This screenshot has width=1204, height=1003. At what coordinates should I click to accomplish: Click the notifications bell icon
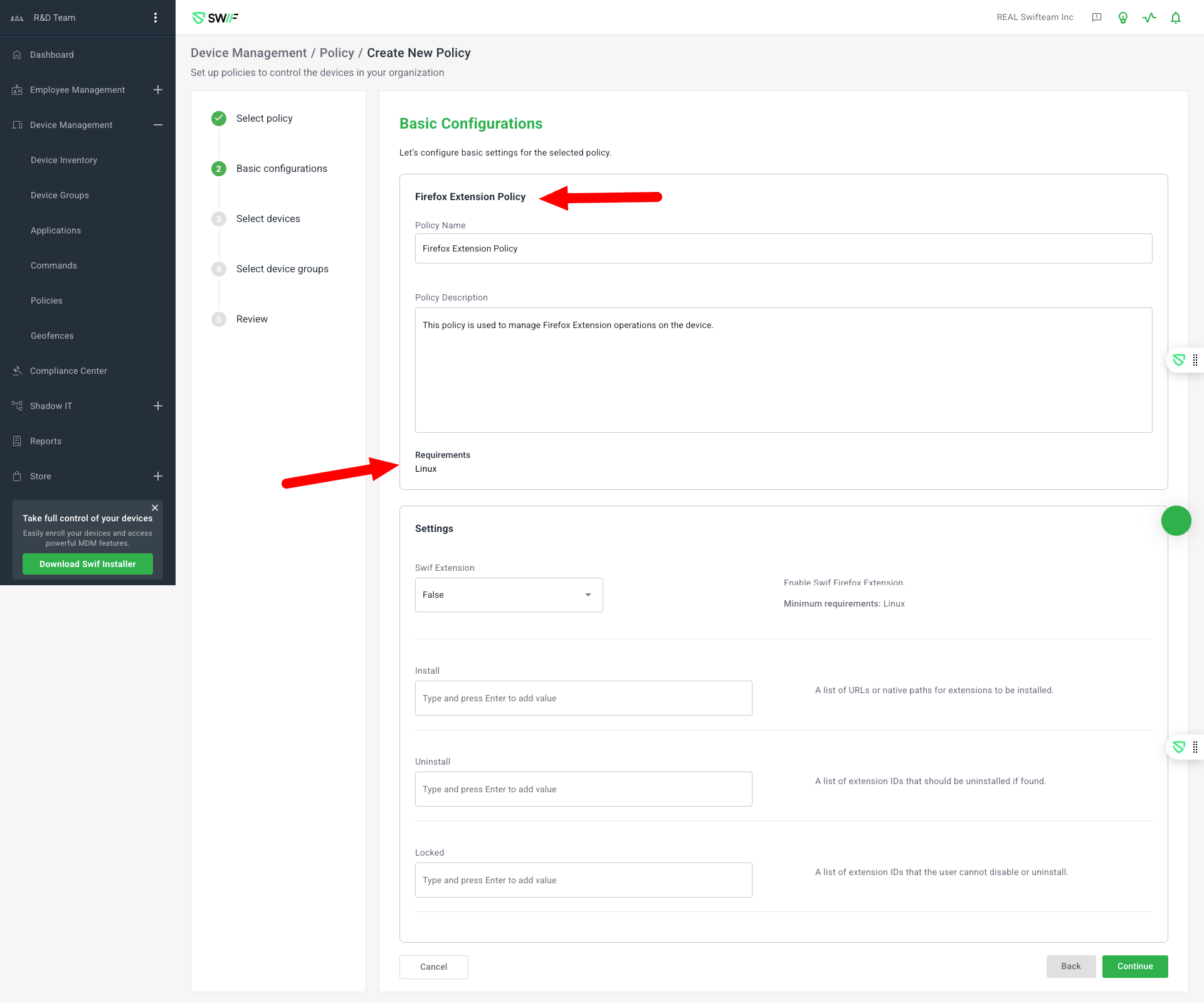(1175, 18)
